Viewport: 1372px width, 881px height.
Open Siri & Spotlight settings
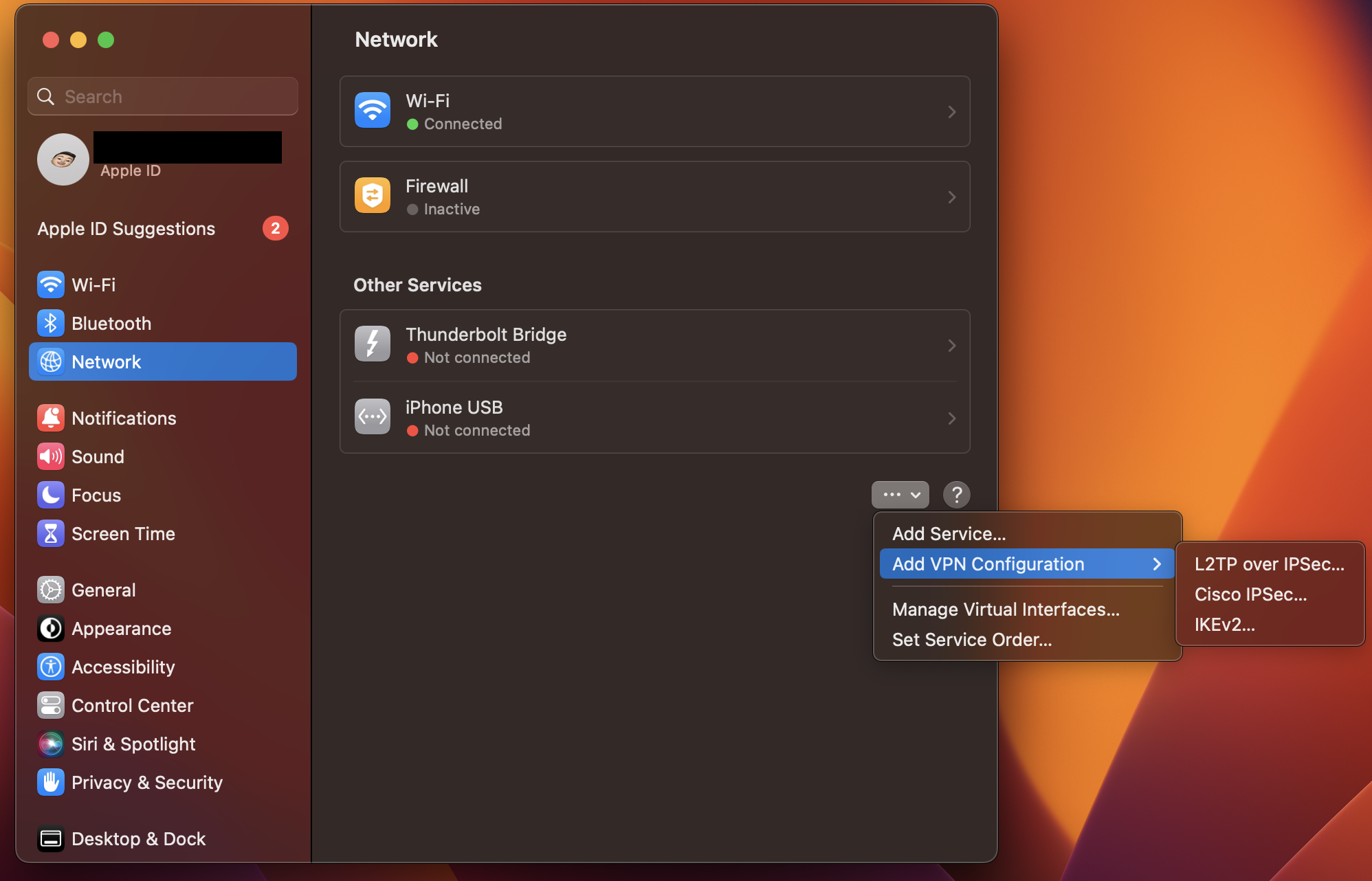click(x=163, y=744)
